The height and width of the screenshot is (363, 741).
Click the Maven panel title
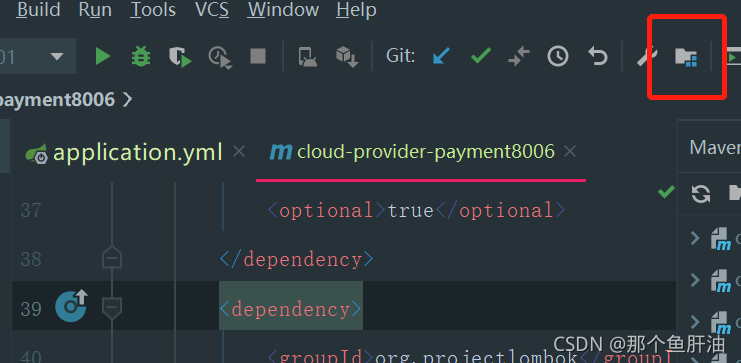[x=715, y=147]
